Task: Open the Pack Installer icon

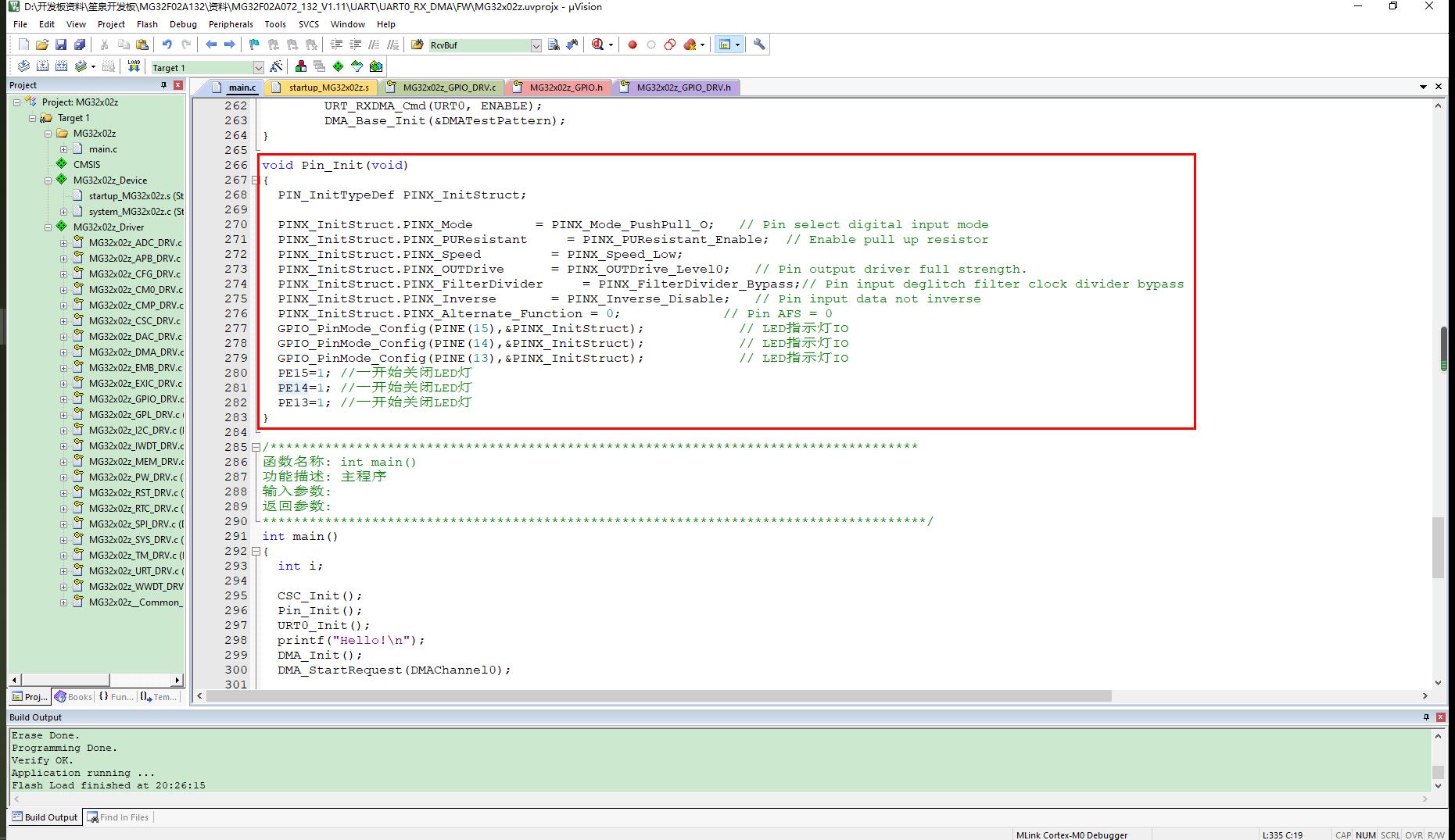Action: click(376, 66)
